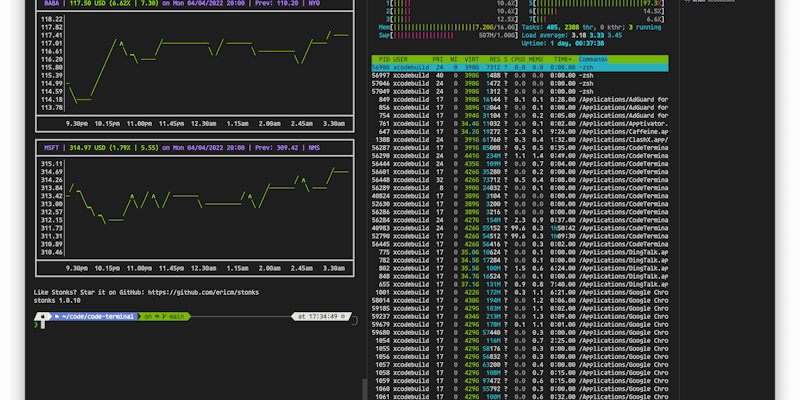Click the Apple logo icon in the prompt

pyautogui.click(x=41, y=316)
